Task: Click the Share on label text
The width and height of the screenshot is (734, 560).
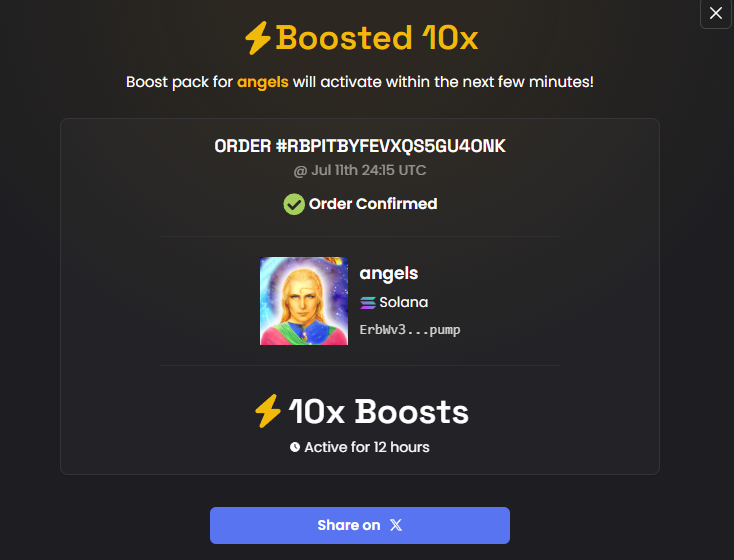Action: point(349,525)
